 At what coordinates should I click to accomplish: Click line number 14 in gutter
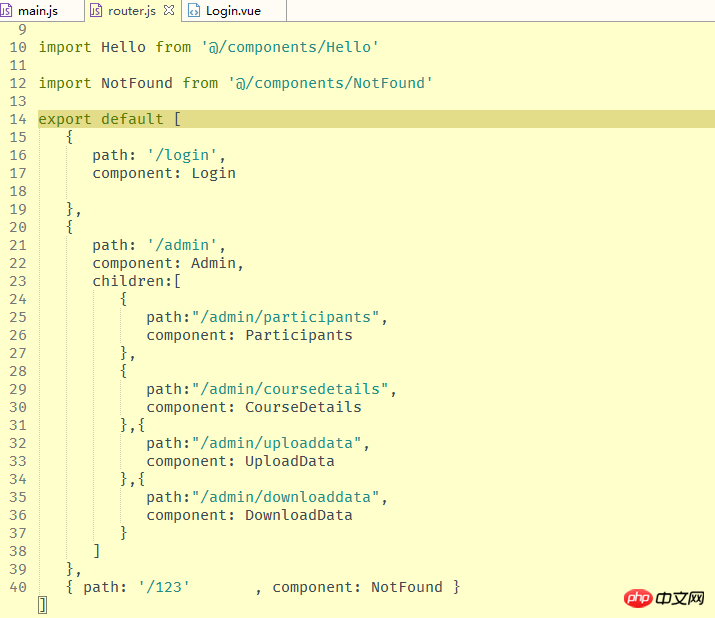(x=18, y=119)
